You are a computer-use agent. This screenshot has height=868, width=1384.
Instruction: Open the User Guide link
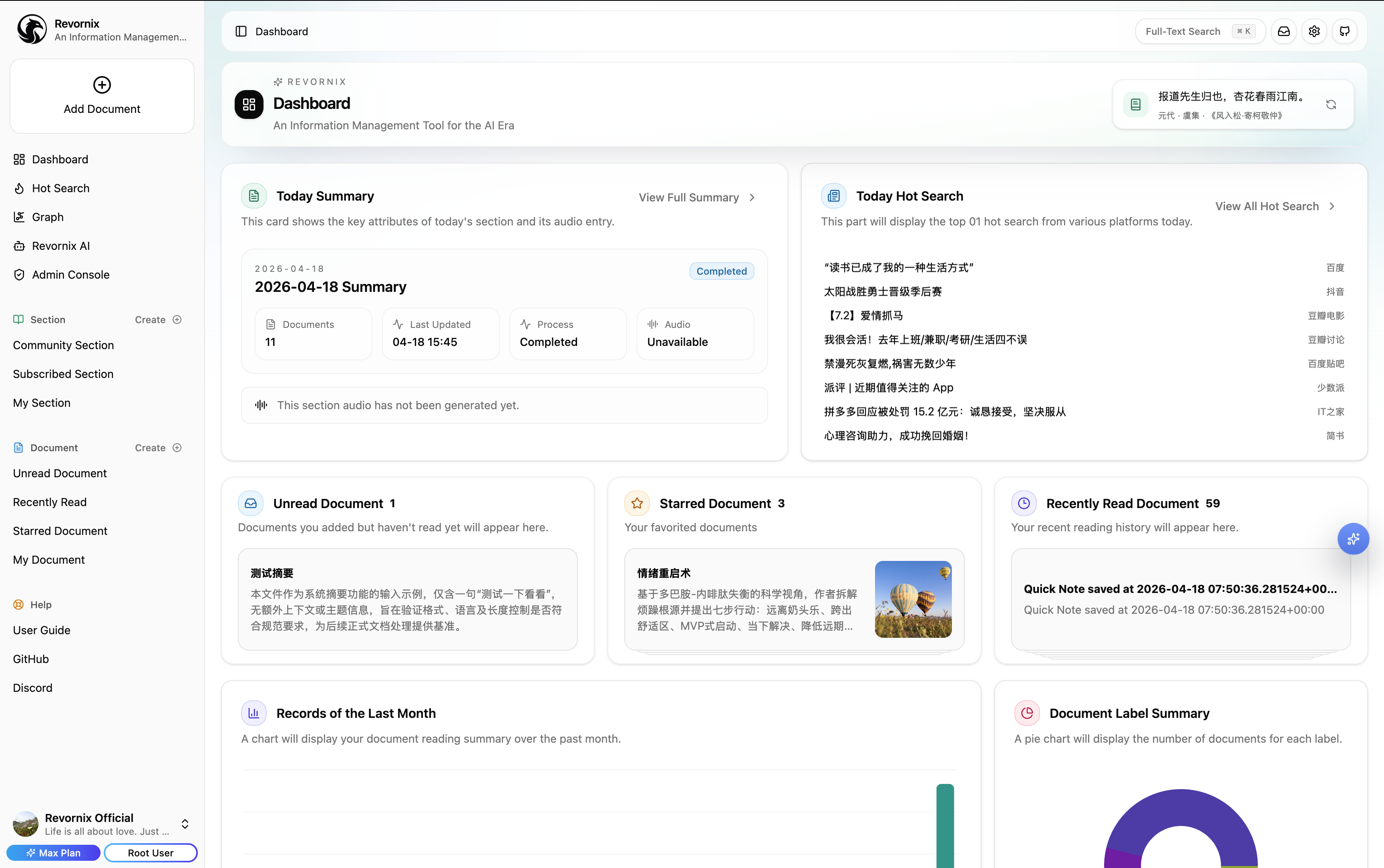(41, 630)
